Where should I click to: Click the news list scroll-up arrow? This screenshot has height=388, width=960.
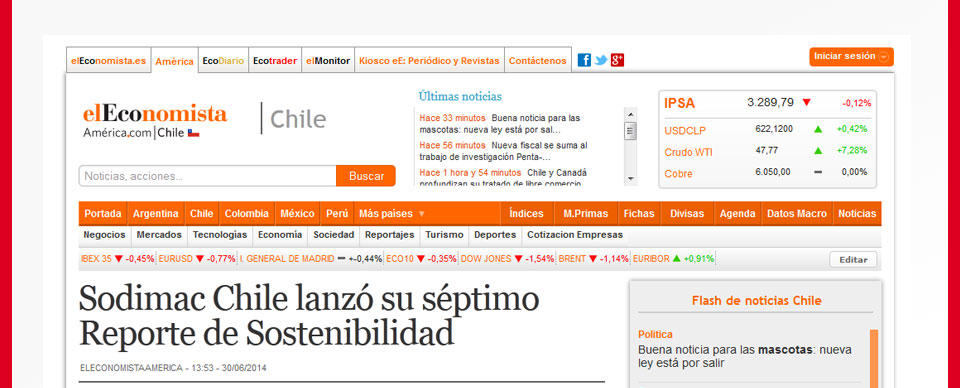[x=630, y=114]
